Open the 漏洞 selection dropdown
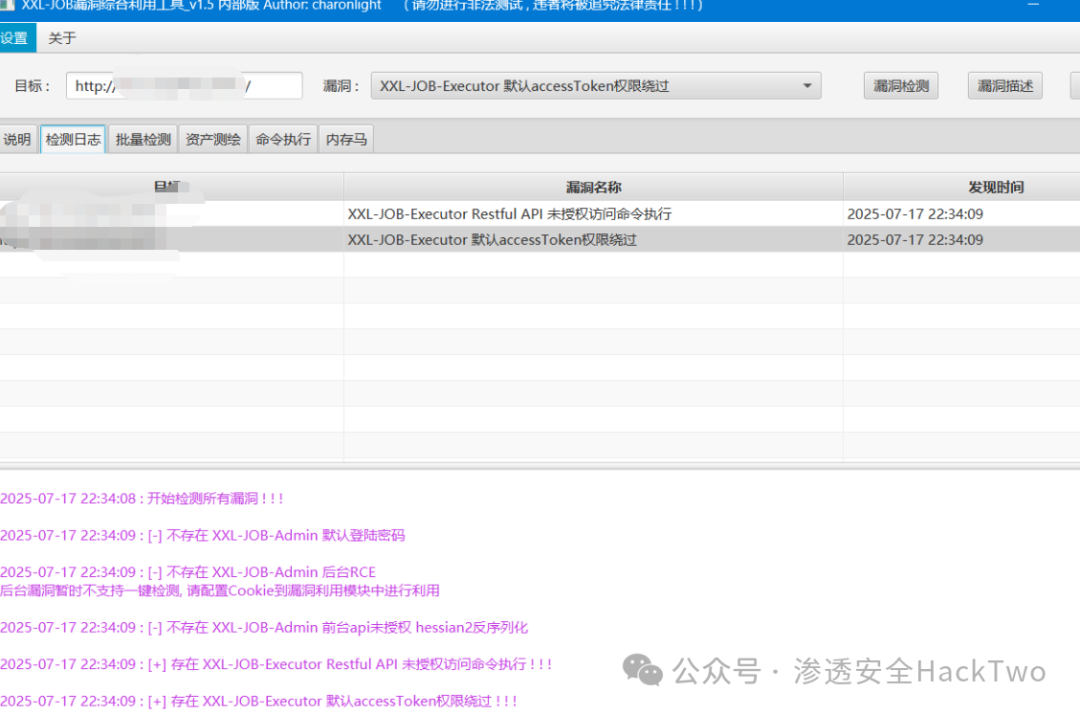Viewport: 1080px width, 714px height. coord(807,85)
